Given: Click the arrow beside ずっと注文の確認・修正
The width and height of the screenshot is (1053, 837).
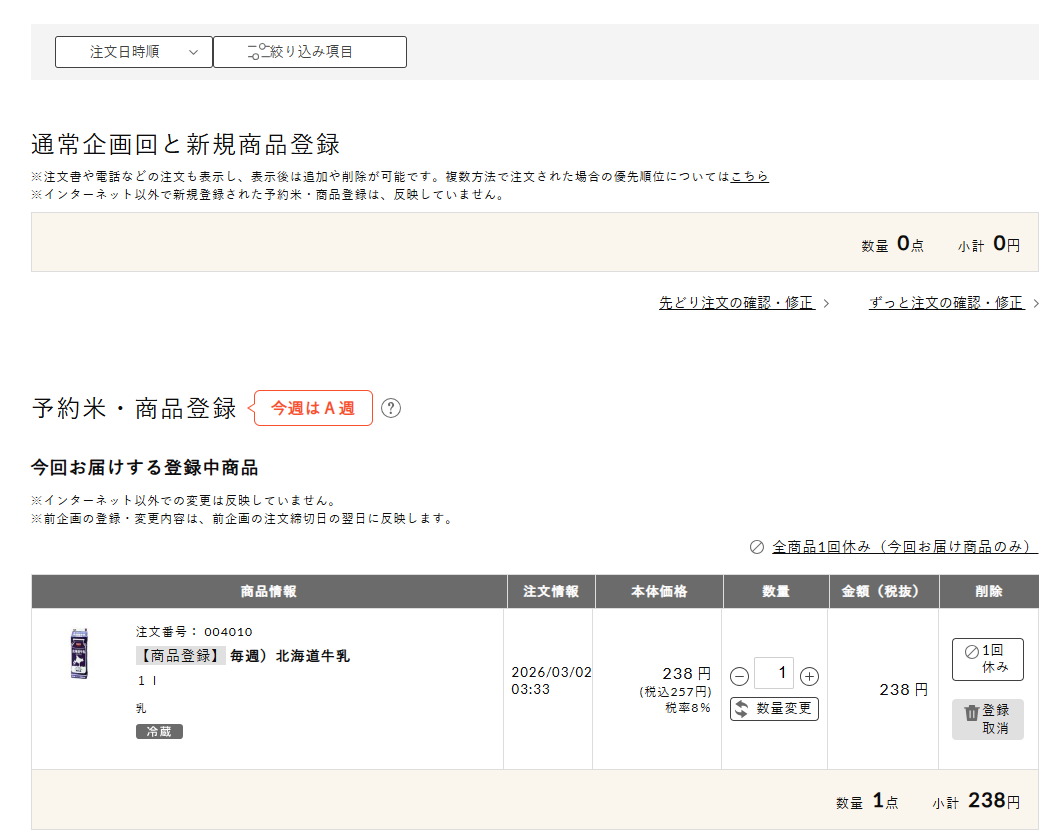Looking at the screenshot, I should tap(1035, 304).
